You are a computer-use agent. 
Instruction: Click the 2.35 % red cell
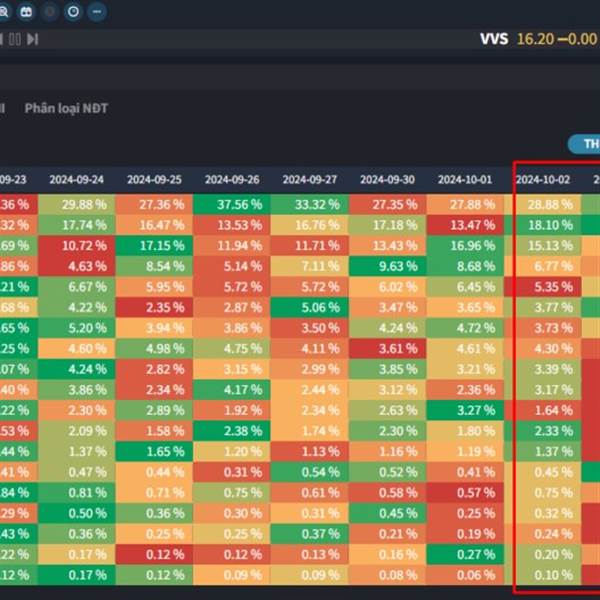(x=154, y=307)
